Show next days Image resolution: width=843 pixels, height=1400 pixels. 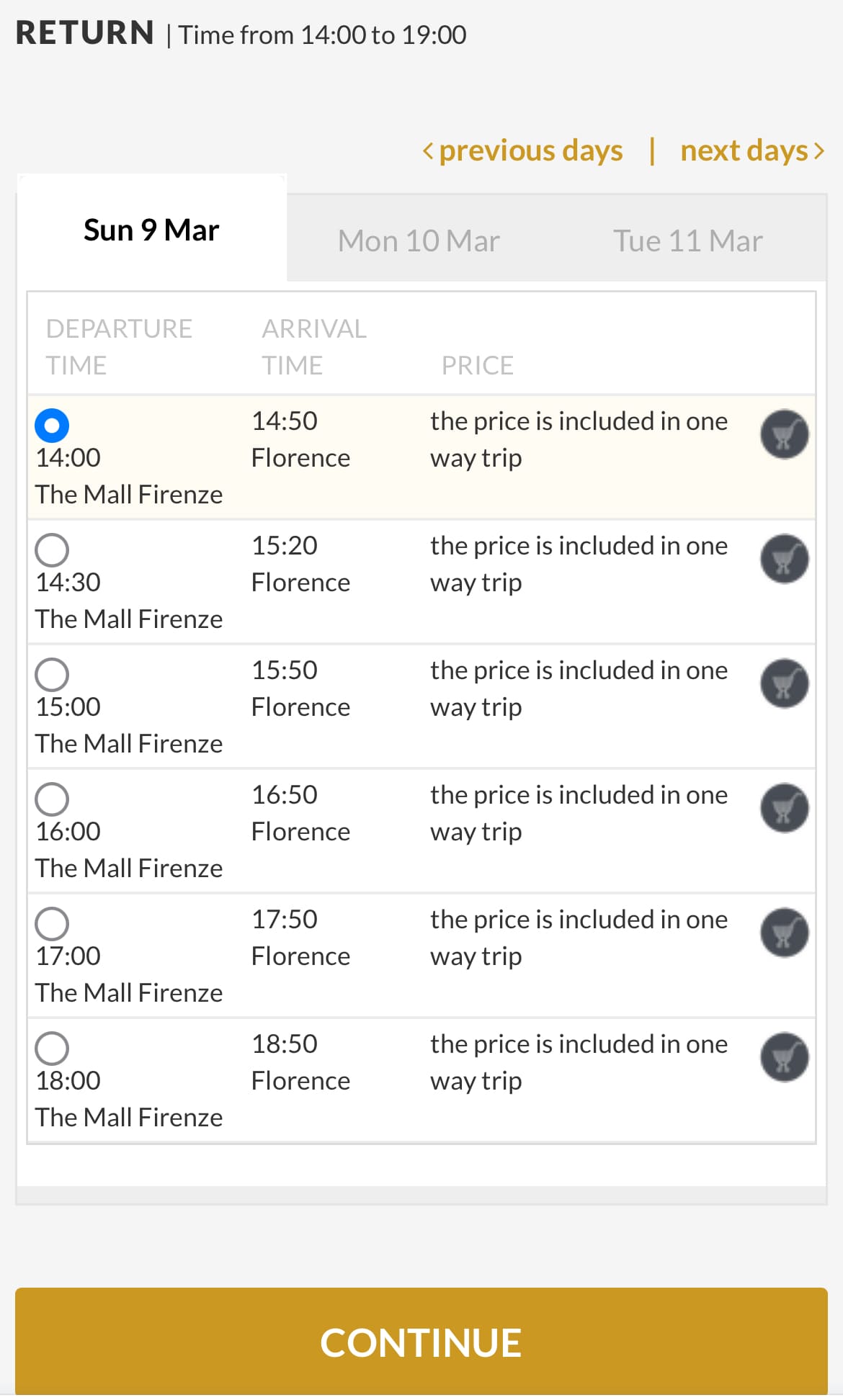(x=751, y=151)
